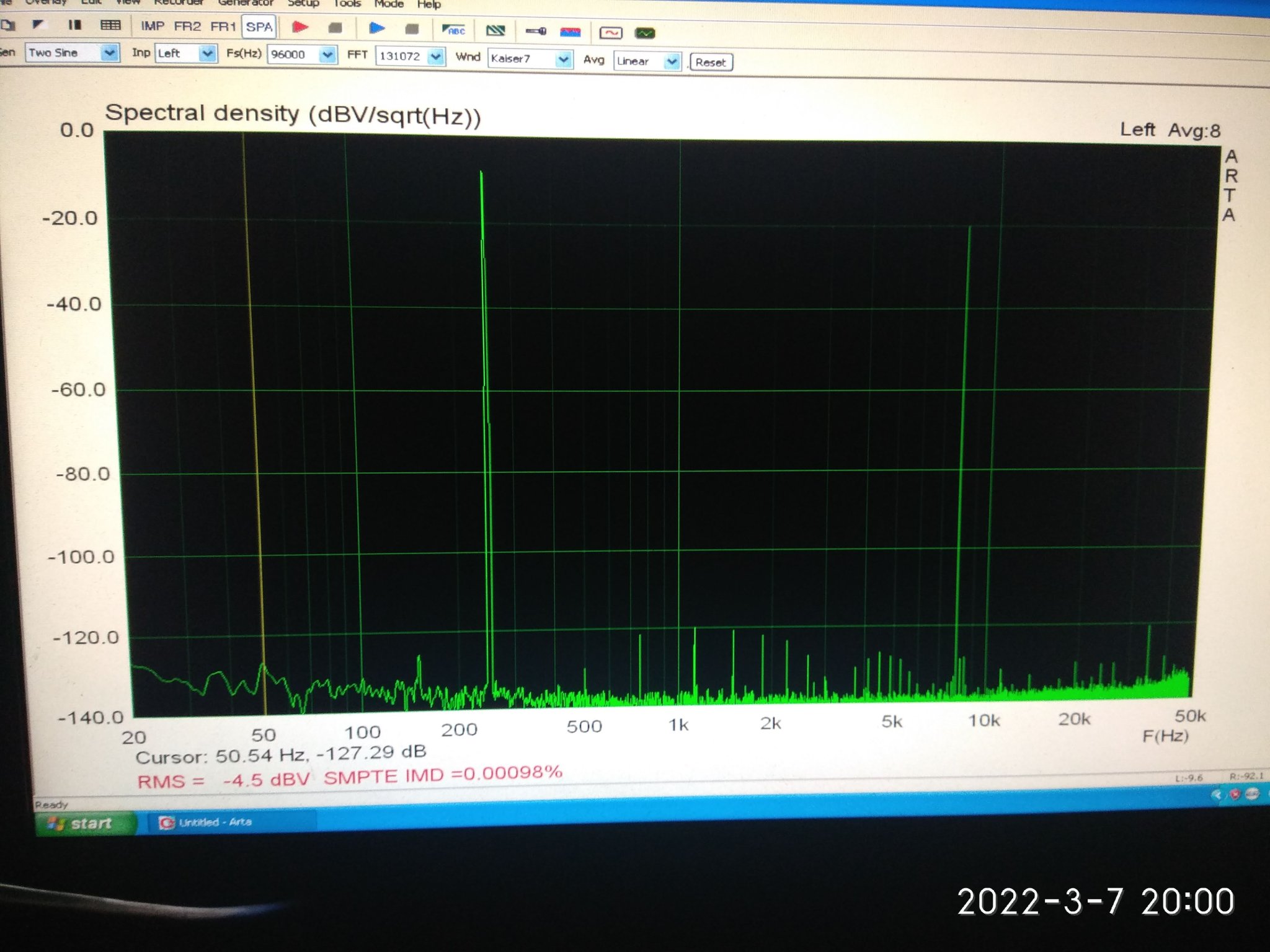1270x952 pixels.
Task: Click the Ready status bar text
Action: 51,804
